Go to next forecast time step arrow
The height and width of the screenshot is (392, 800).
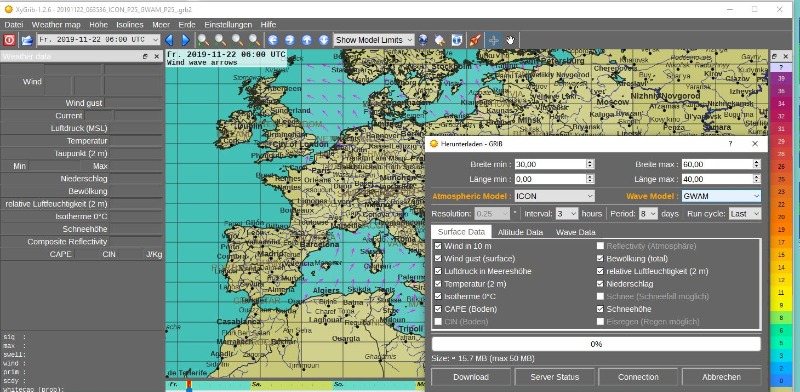[x=186, y=40]
